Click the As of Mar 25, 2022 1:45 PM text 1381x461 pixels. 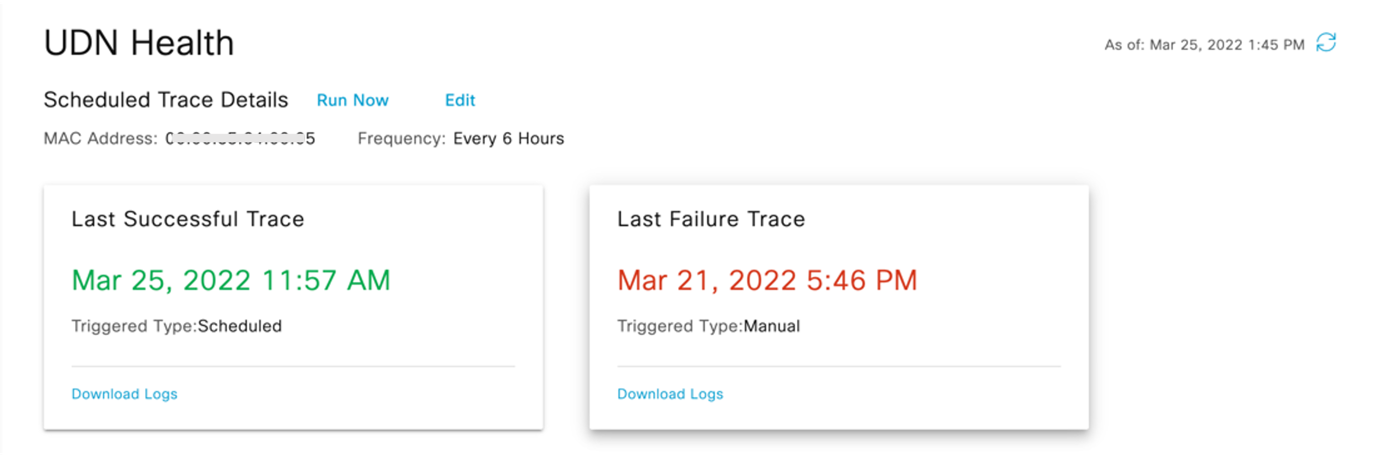click(x=1204, y=45)
